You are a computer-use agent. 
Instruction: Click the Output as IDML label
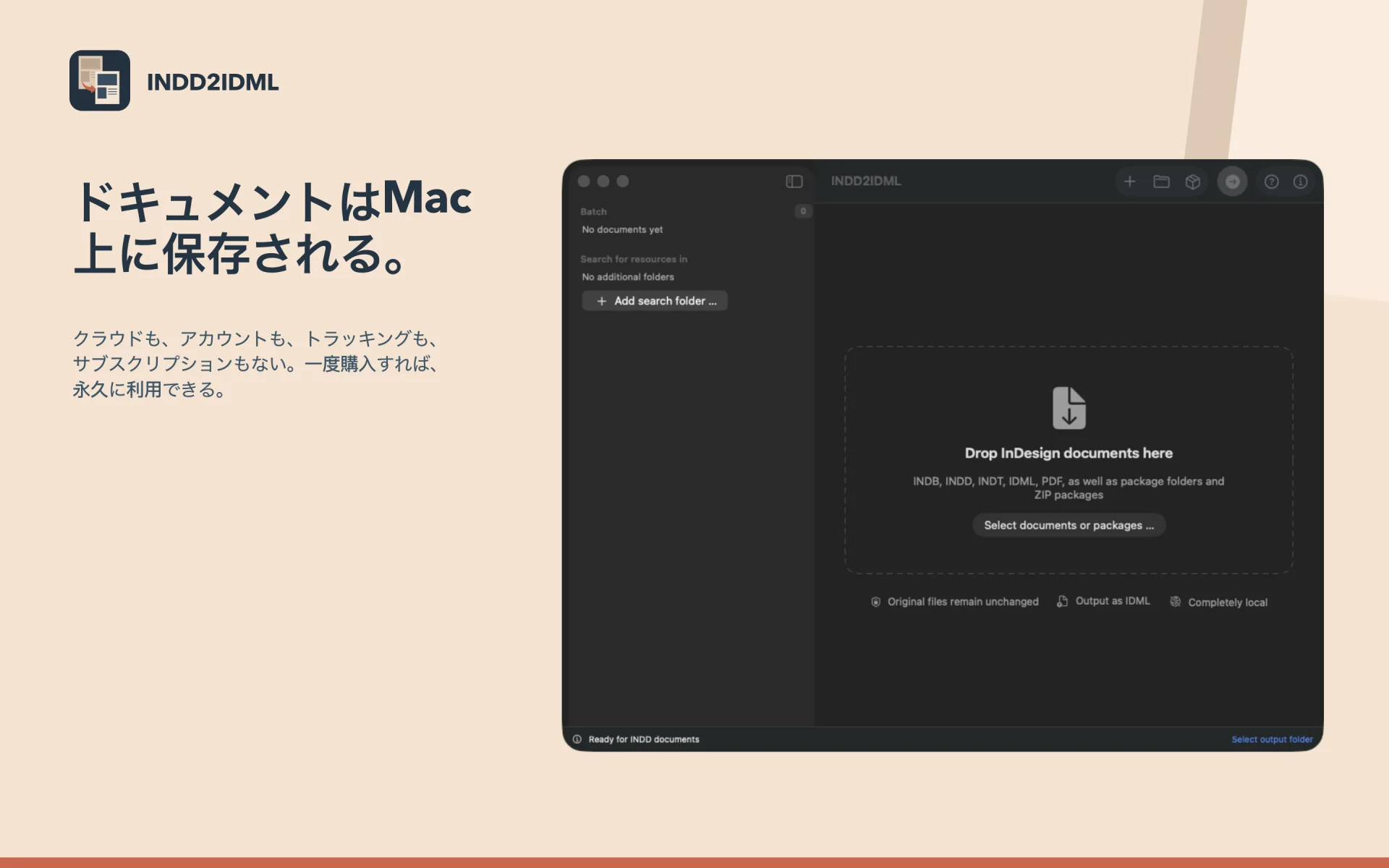(1113, 601)
